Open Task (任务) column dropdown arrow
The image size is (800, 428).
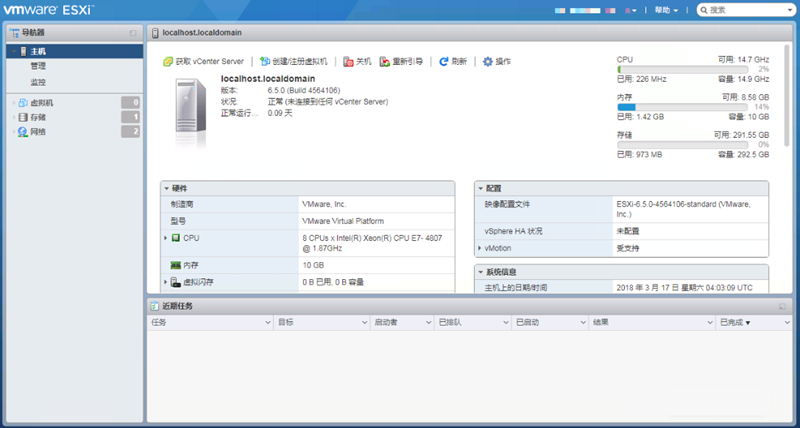267,323
